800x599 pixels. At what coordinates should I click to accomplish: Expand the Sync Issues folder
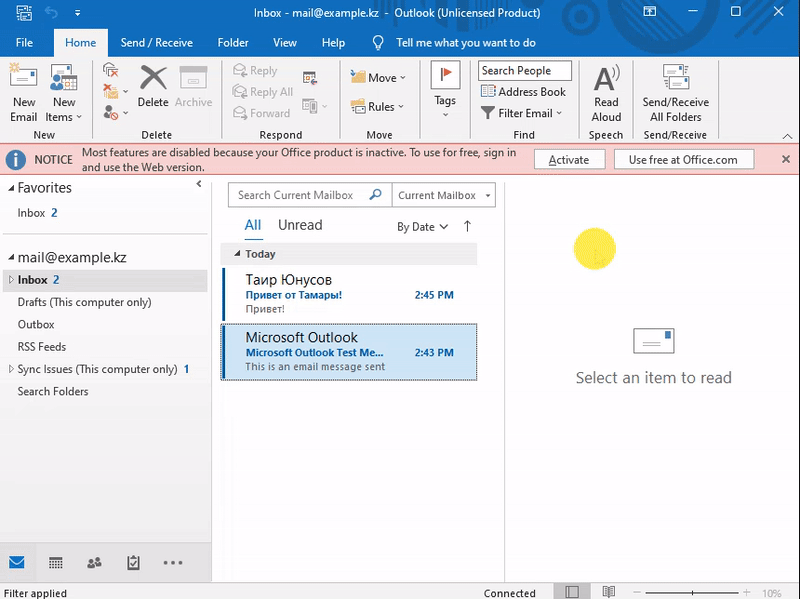pos(11,369)
